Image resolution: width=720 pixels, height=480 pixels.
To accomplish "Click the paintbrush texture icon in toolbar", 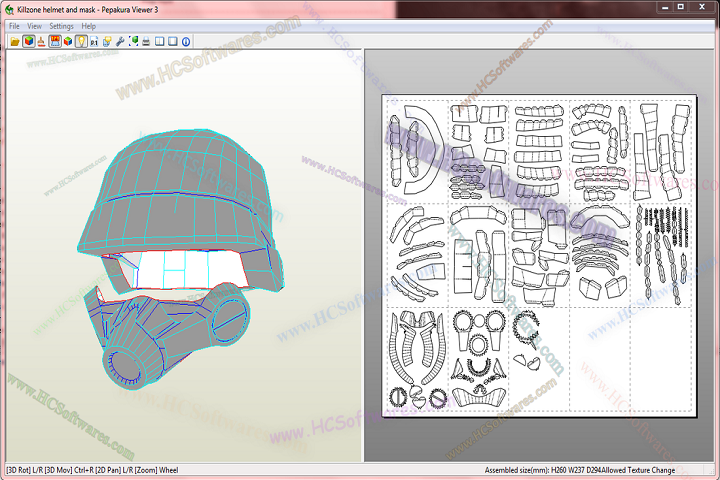I will pos(41,42).
